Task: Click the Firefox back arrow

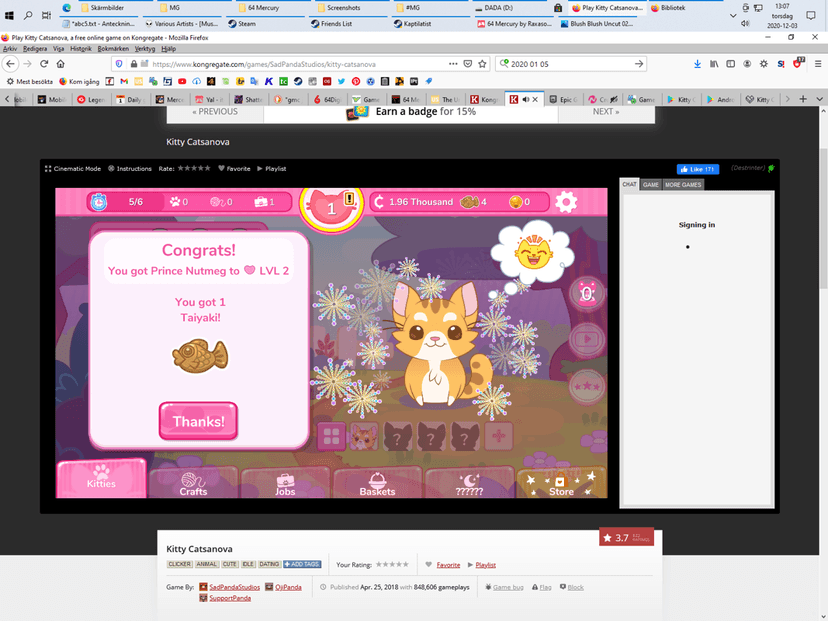Action: click(x=11, y=64)
